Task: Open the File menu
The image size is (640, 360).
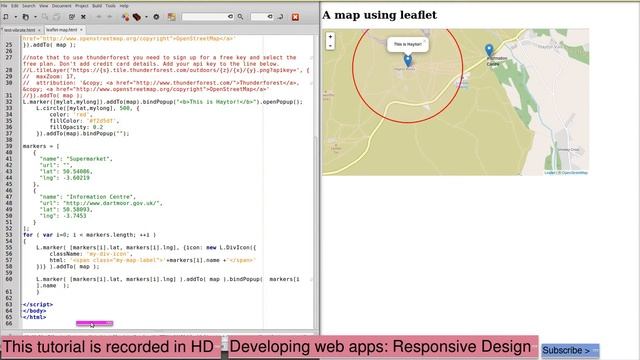Action: [4, 6]
